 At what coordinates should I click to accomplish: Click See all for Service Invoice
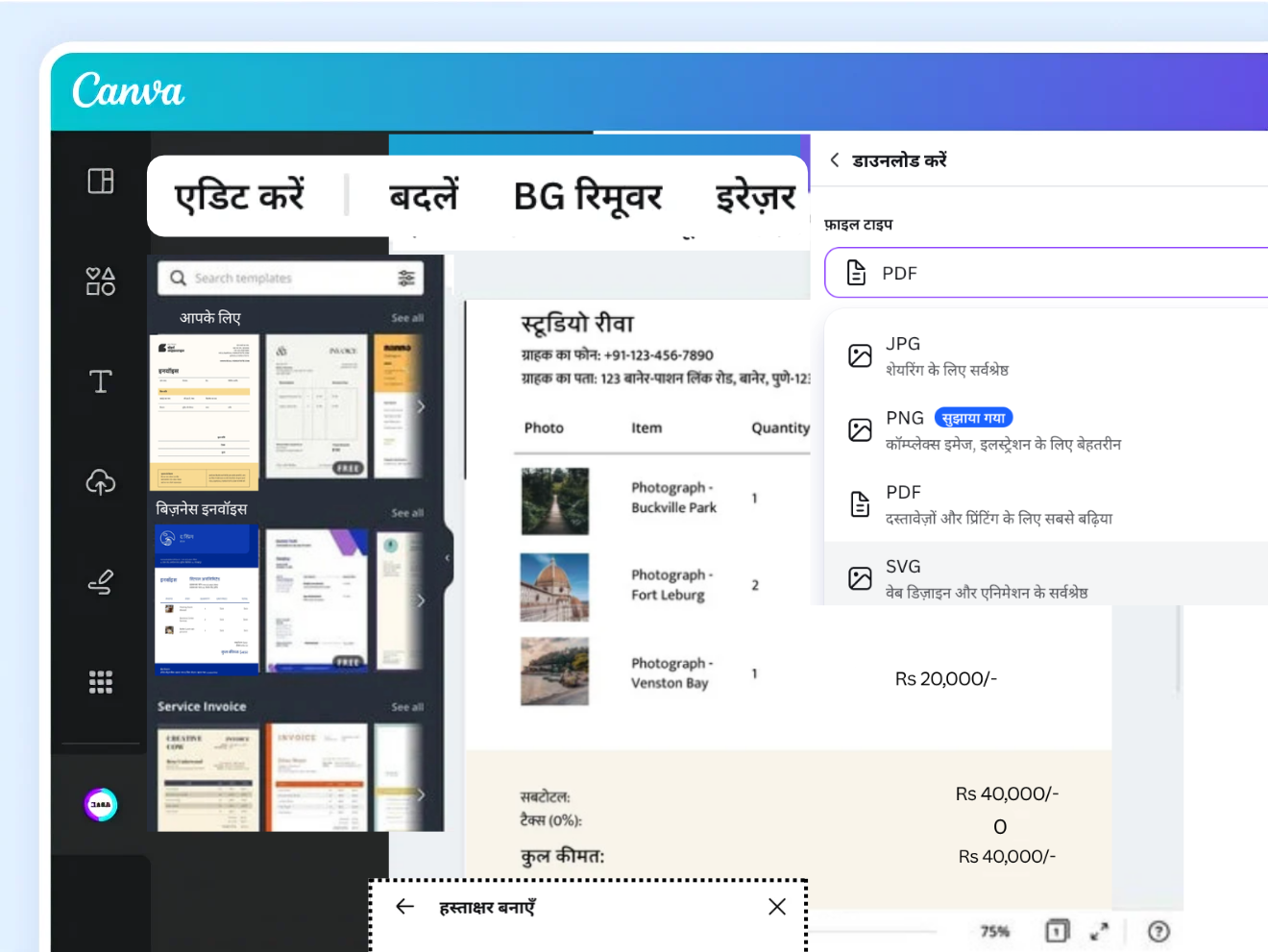coord(407,707)
